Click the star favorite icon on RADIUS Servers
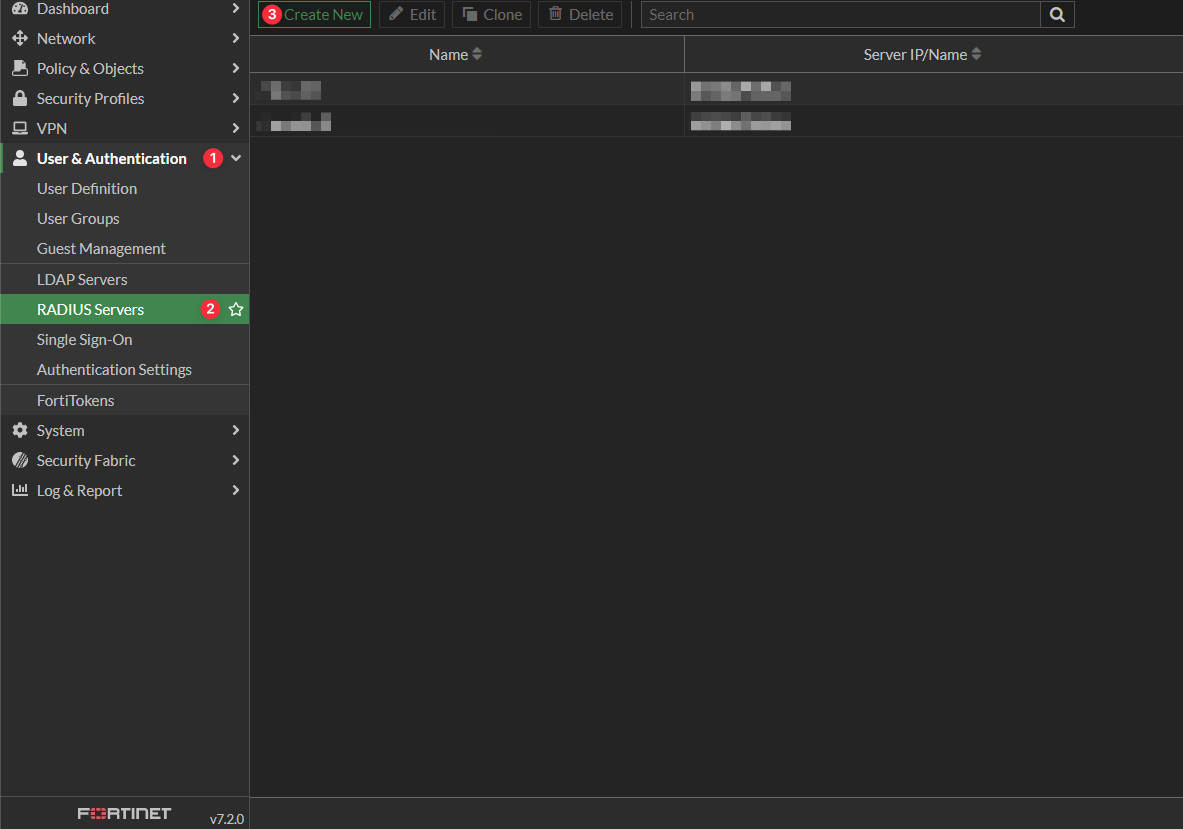The height and width of the screenshot is (829, 1183). (236, 310)
